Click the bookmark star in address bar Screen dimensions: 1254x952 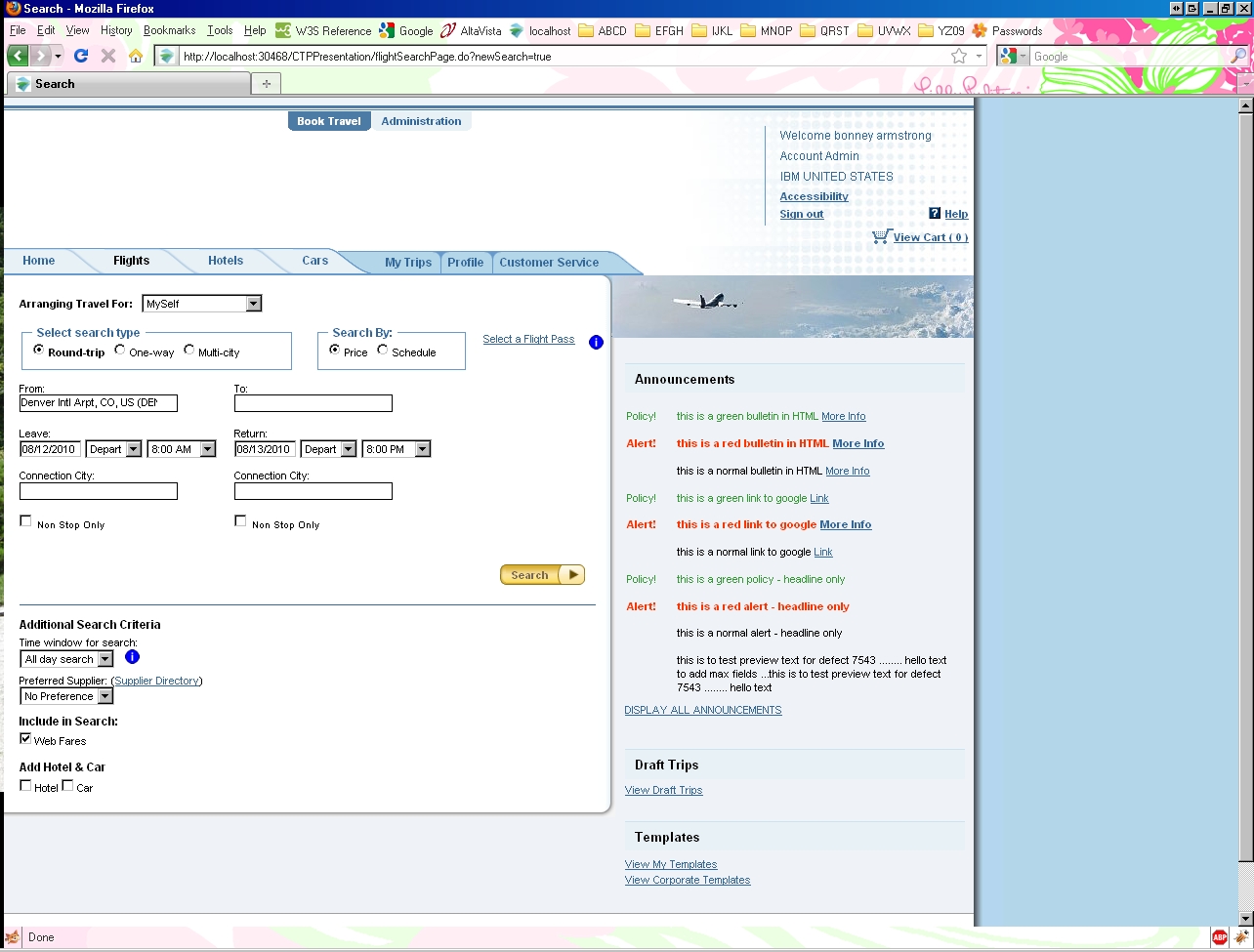pyautogui.click(x=959, y=57)
